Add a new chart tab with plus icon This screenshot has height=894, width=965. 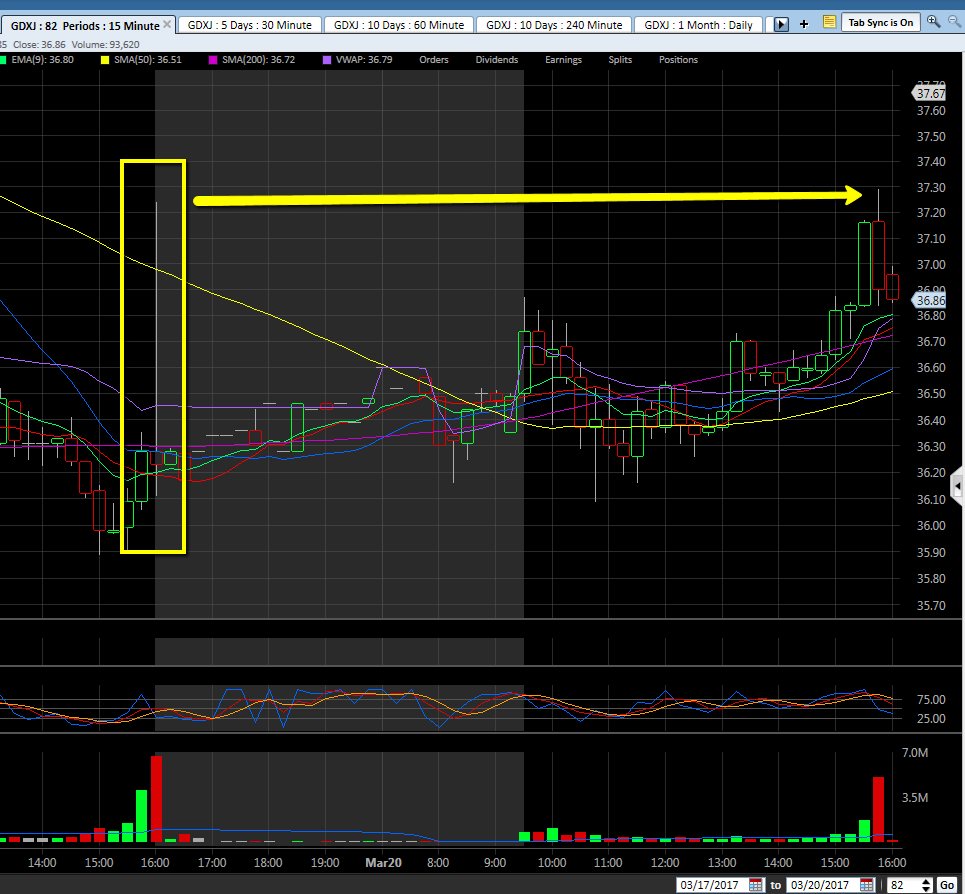(x=803, y=23)
